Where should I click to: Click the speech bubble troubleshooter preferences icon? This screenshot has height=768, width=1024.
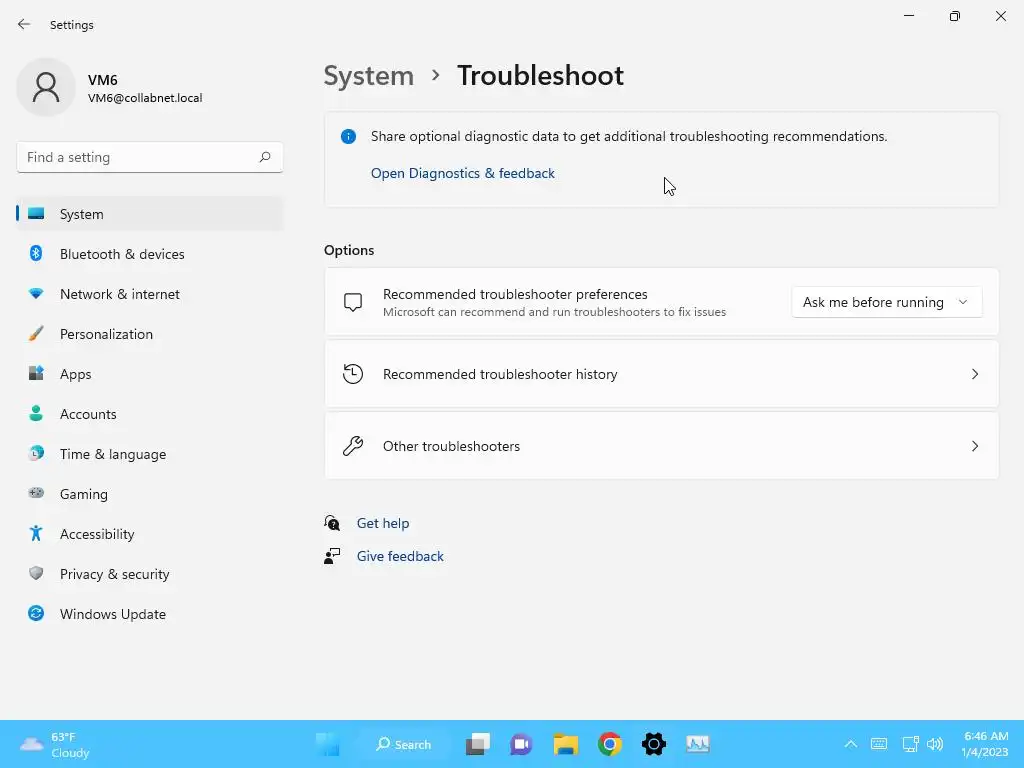click(353, 302)
